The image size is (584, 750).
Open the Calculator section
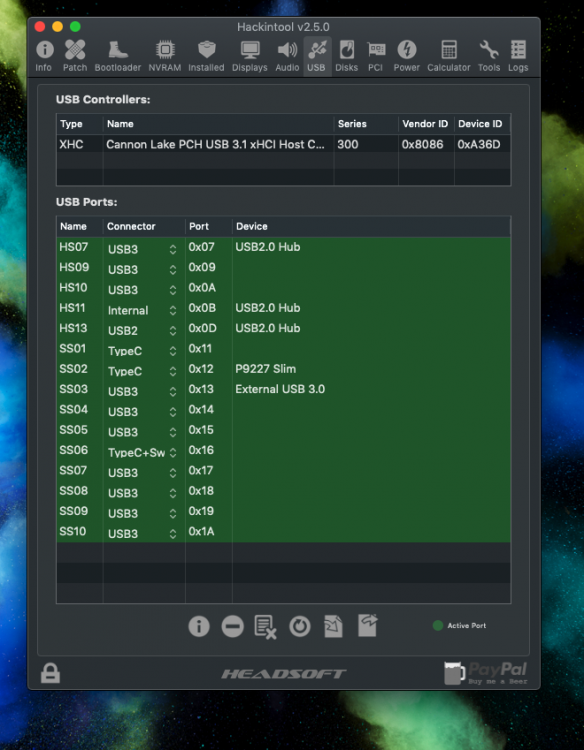(449, 56)
